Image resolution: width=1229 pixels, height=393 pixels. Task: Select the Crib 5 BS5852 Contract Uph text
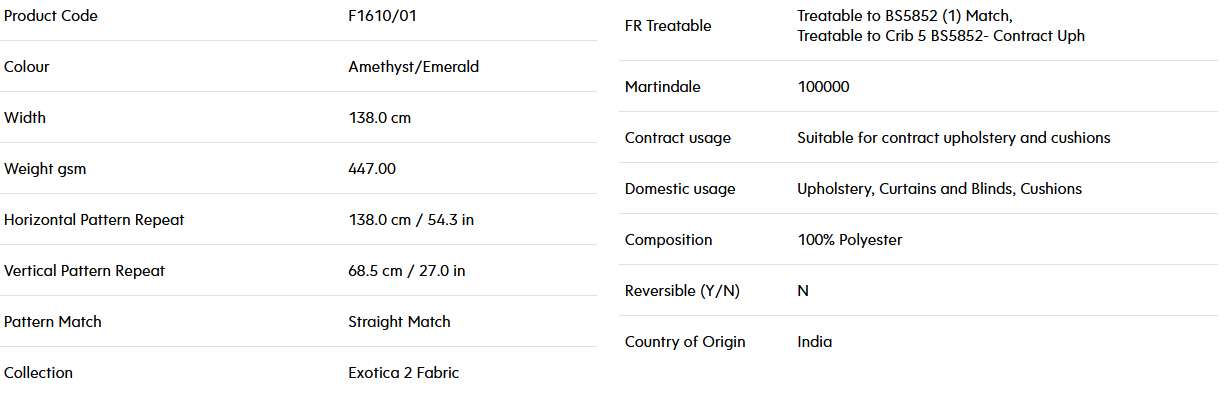click(x=982, y=36)
